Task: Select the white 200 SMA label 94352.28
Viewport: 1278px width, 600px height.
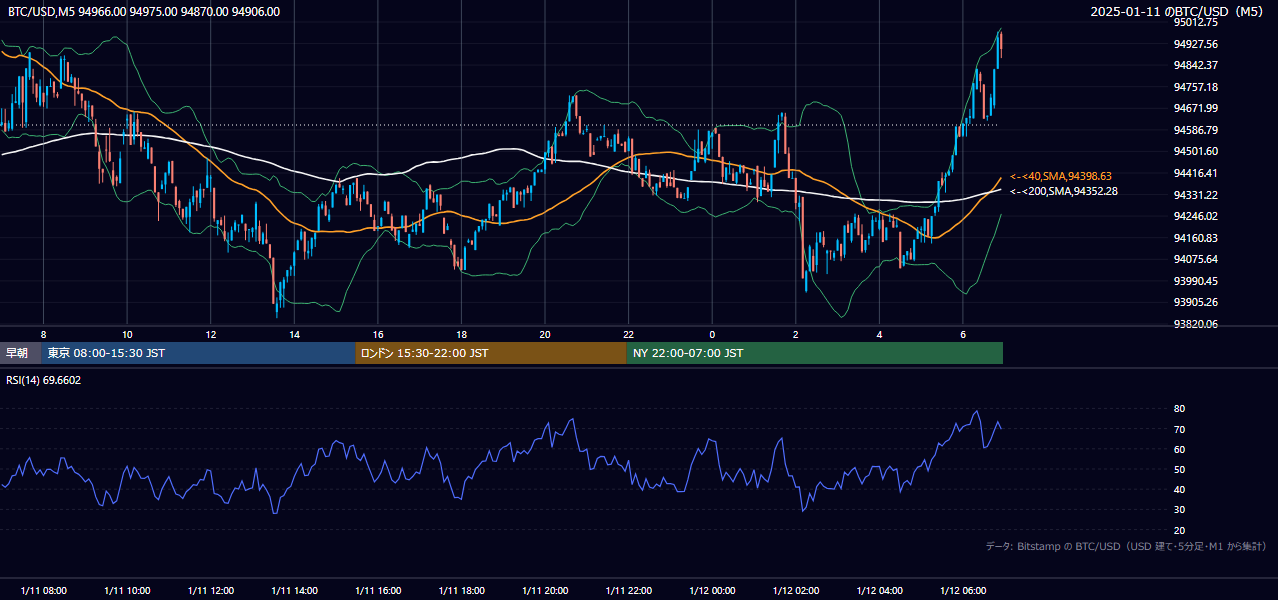Action: (1064, 191)
